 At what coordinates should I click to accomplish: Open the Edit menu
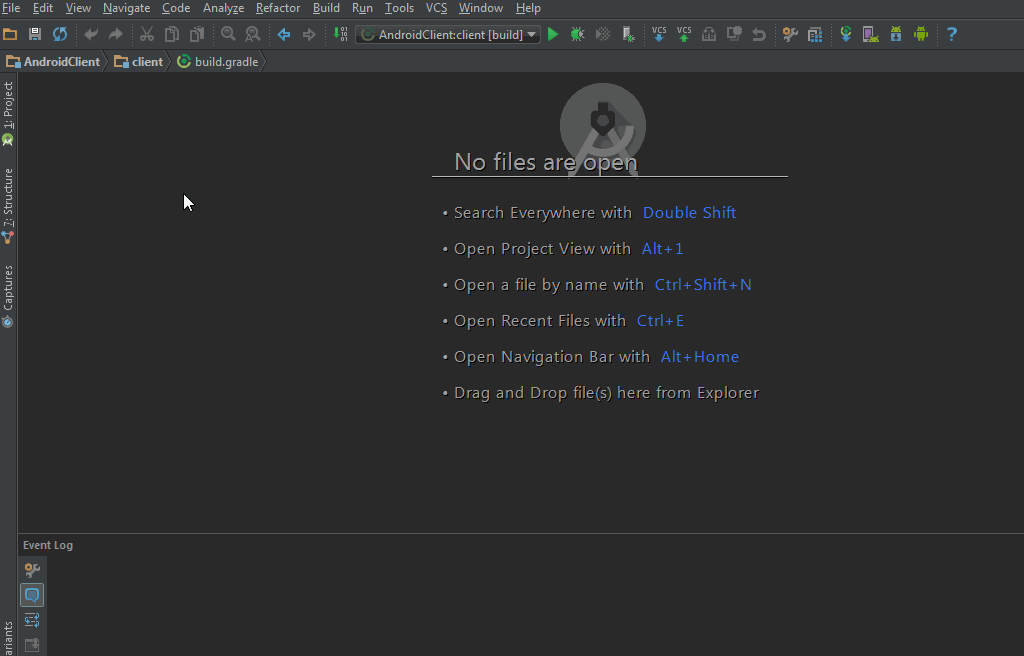tap(43, 8)
